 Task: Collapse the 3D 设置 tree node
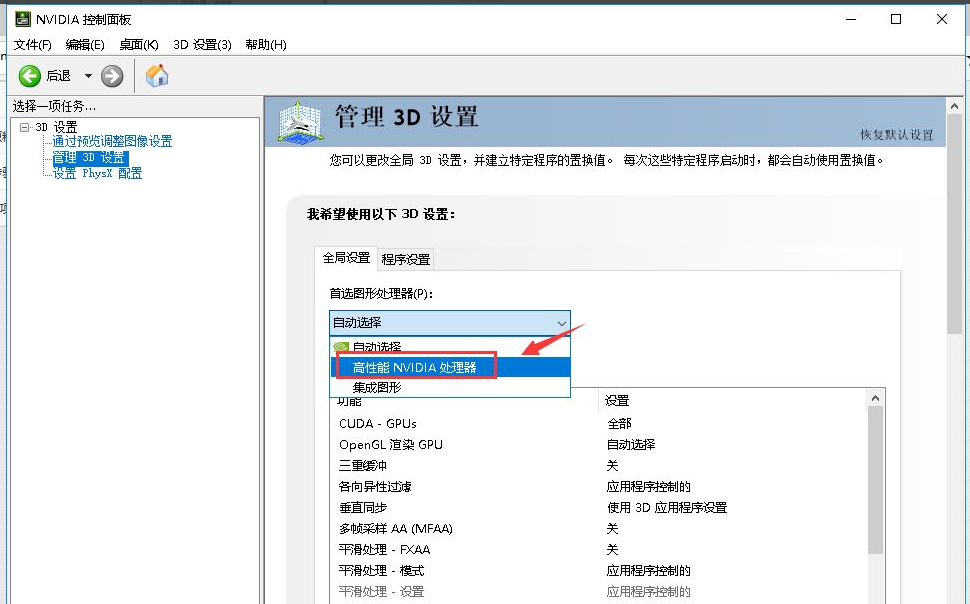(25, 127)
